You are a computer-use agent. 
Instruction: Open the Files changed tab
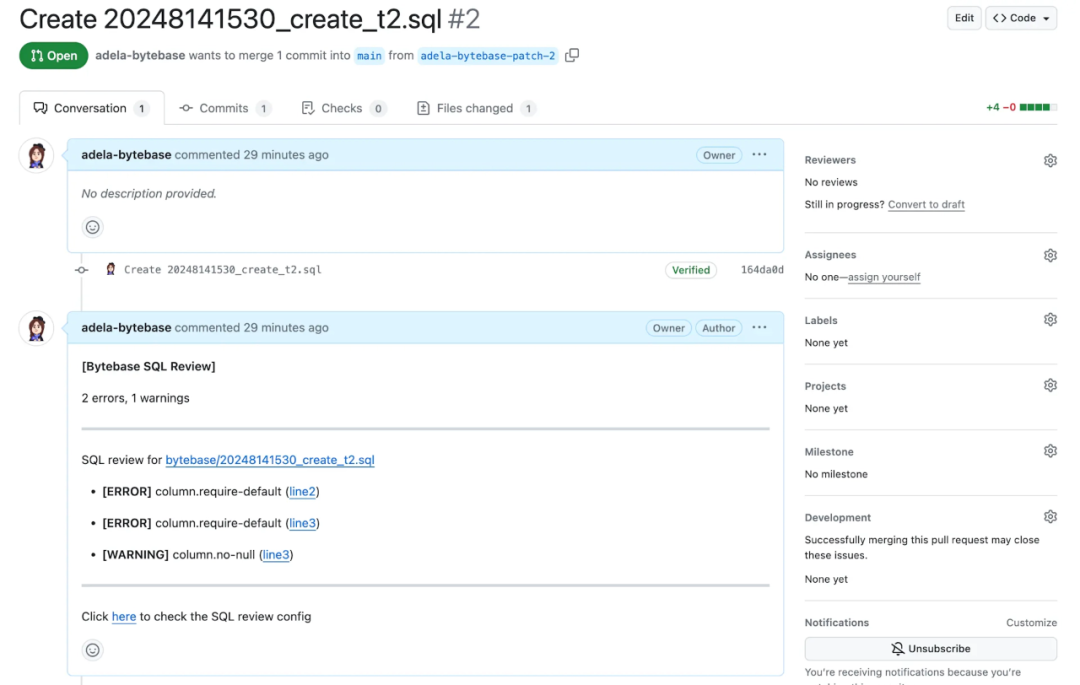[x=476, y=108]
